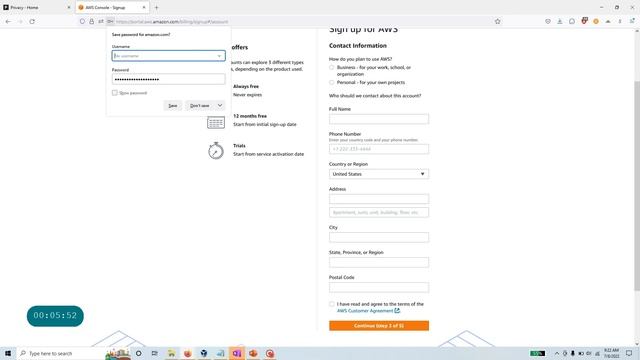640x360 pixels.
Task: Open the red circular recorder taskbar icon
Action: pyautogui.click(x=270, y=353)
